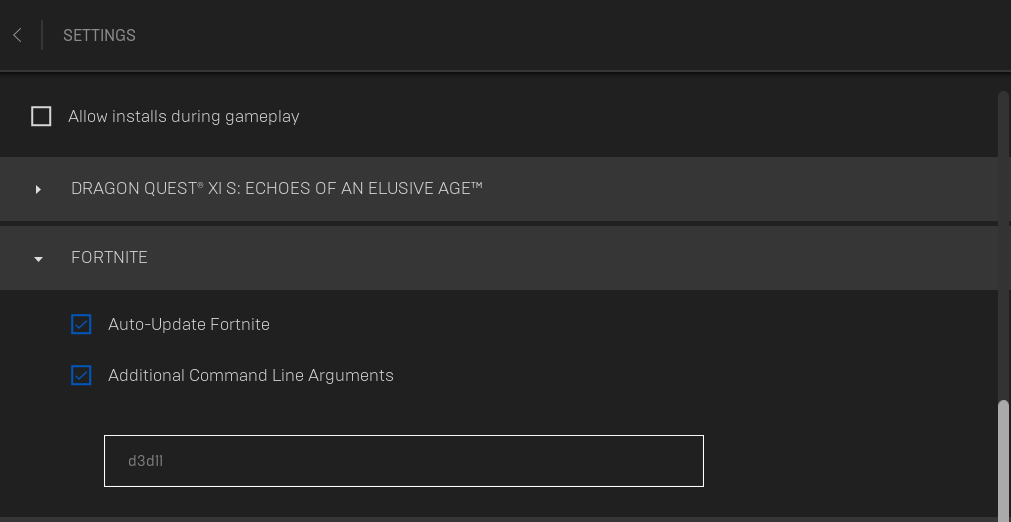Open the Dragon Quest XI S row title

pos(276,188)
